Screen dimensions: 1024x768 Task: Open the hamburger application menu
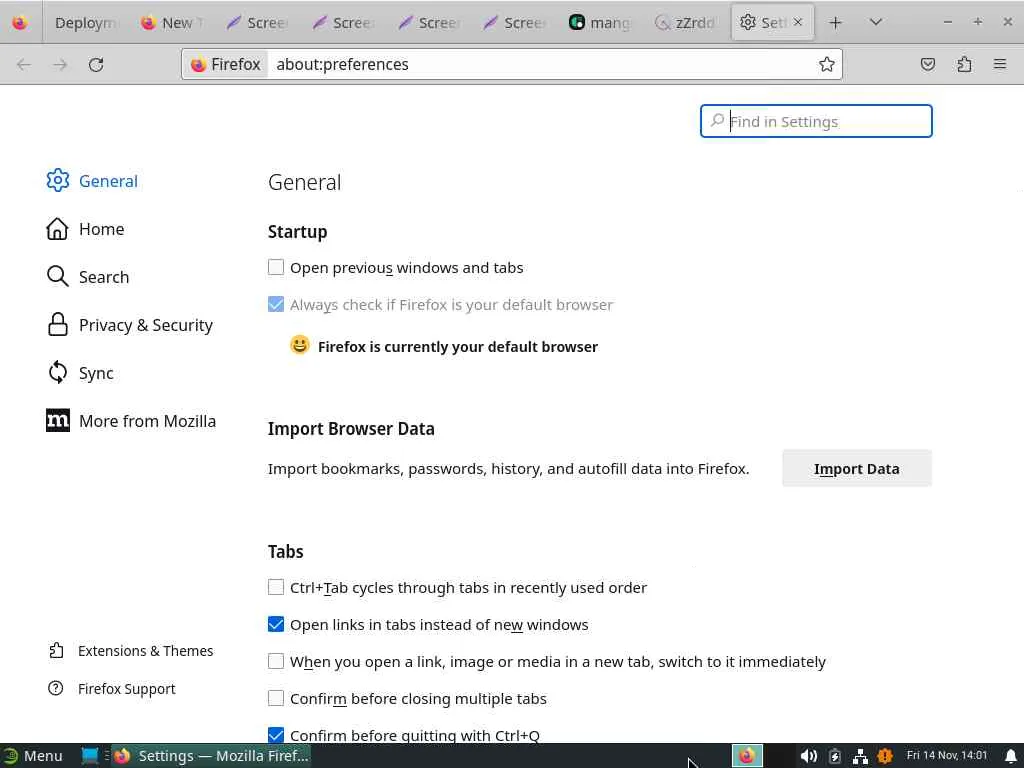tap(1000, 64)
